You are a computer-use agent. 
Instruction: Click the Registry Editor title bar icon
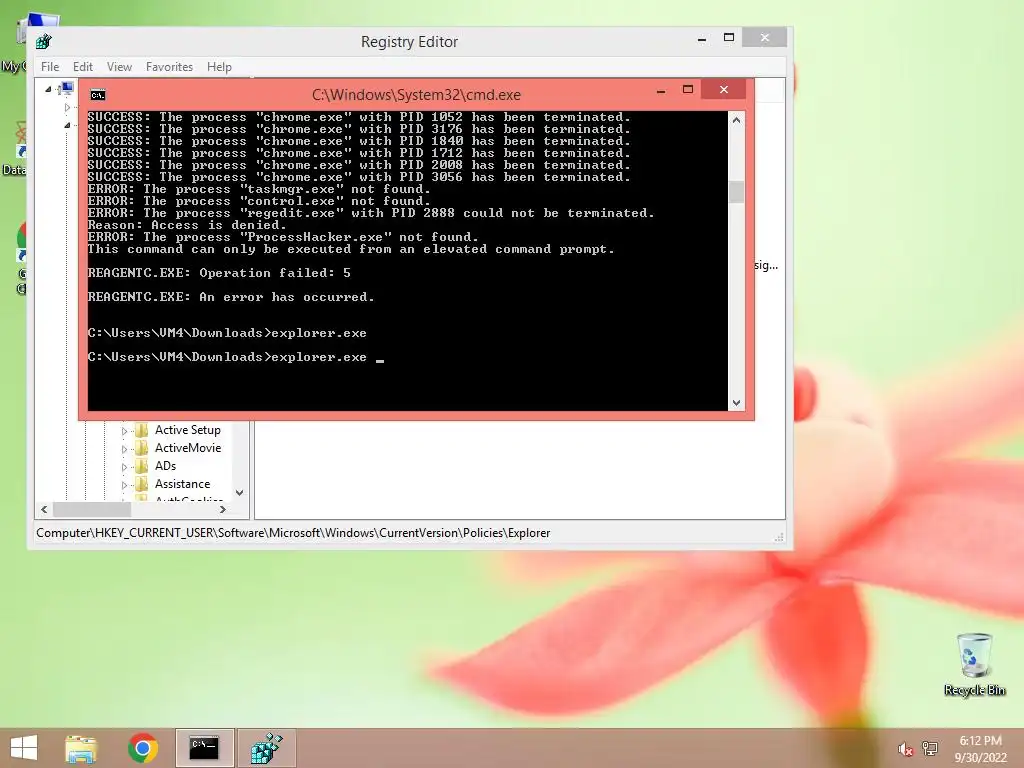44,42
